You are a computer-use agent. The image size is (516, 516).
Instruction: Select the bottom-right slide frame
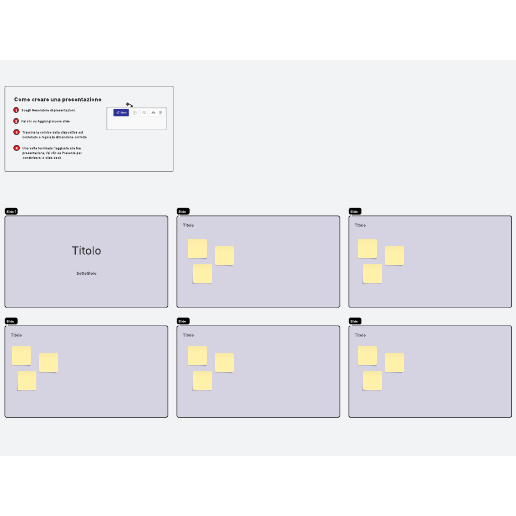coord(430,371)
